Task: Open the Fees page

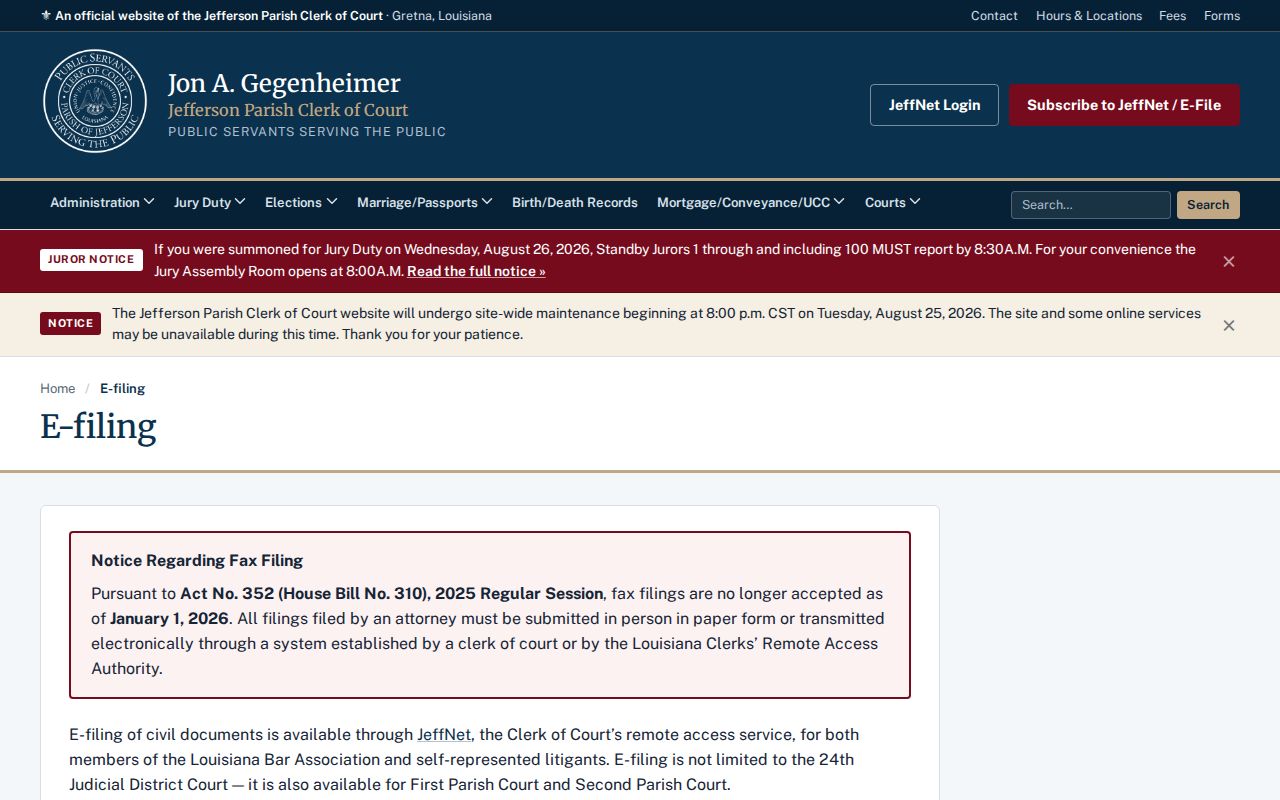Action: (x=1172, y=16)
